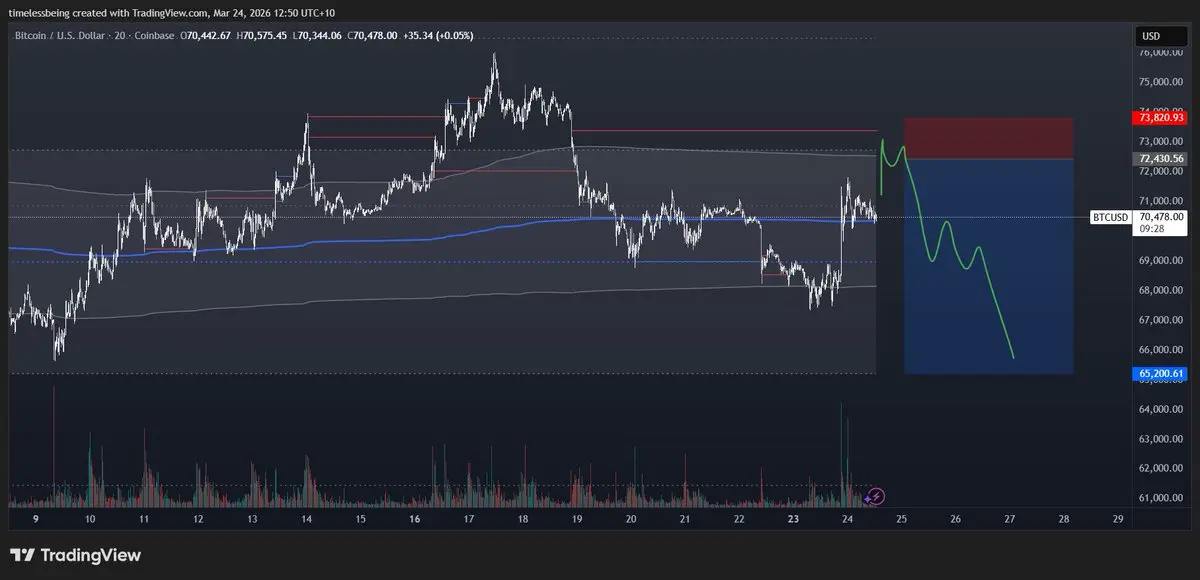Click date 24 on the time axis
Viewport: 1200px width, 580px height.
click(847, 520)
